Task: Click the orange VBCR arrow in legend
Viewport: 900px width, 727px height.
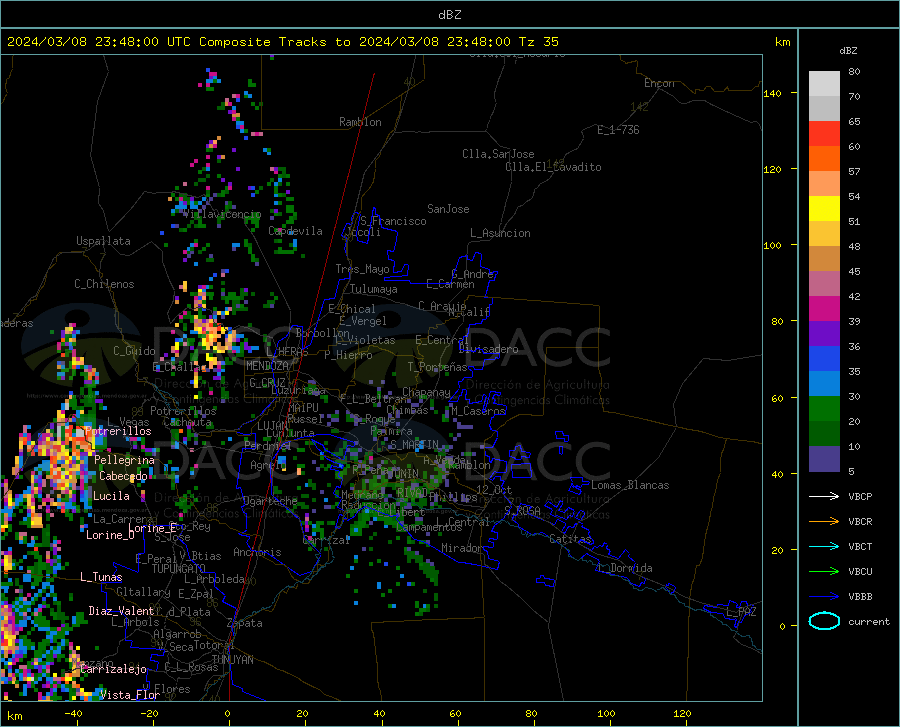Action: coord(824,522)
